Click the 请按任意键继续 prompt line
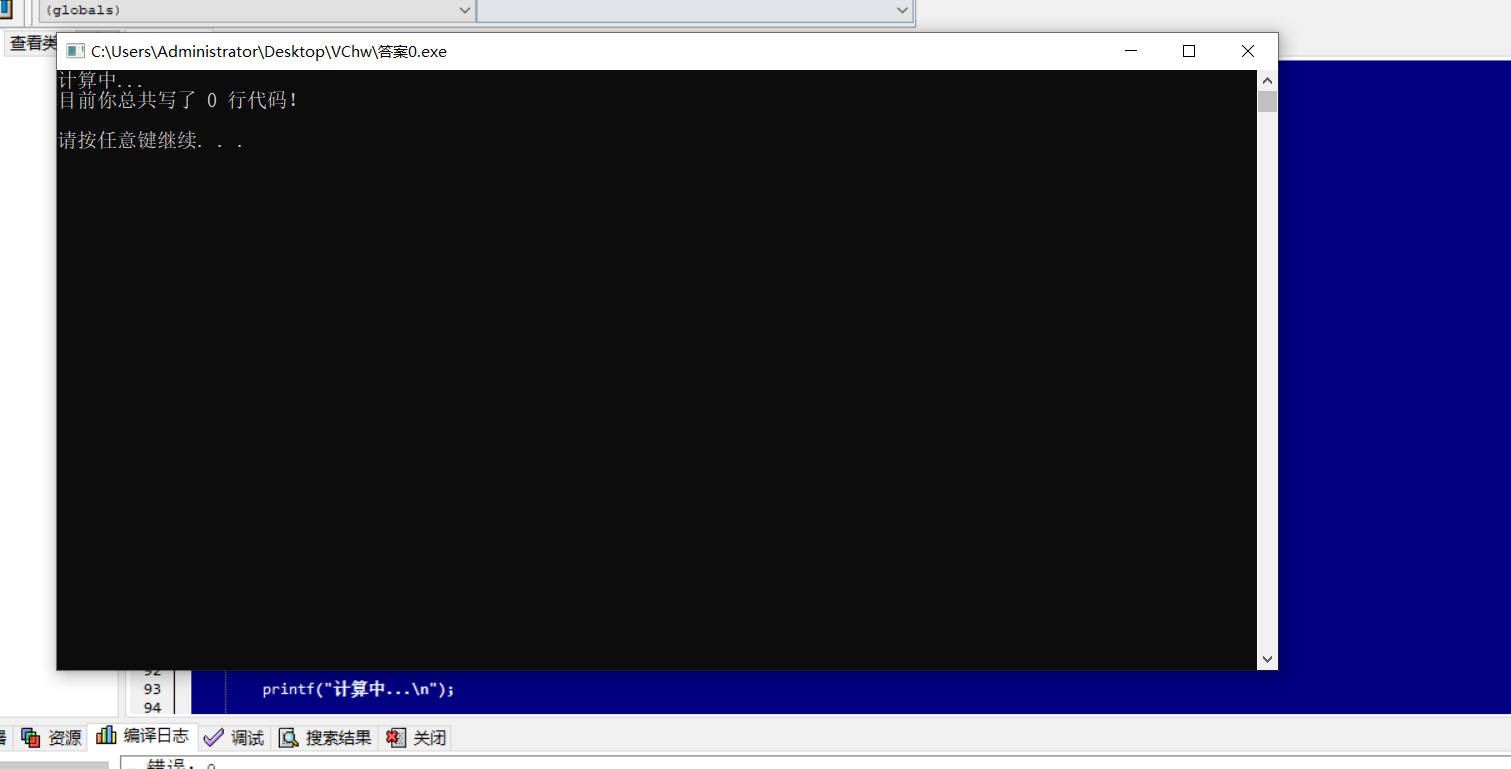The width and height of the screenshot is (1511, 769). click(x=151, y=141)
